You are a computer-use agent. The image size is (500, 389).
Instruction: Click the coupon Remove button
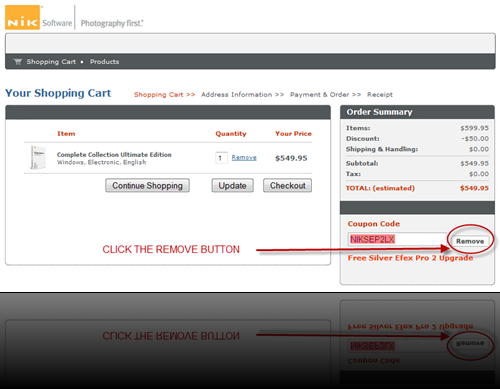tap(470, 241)
